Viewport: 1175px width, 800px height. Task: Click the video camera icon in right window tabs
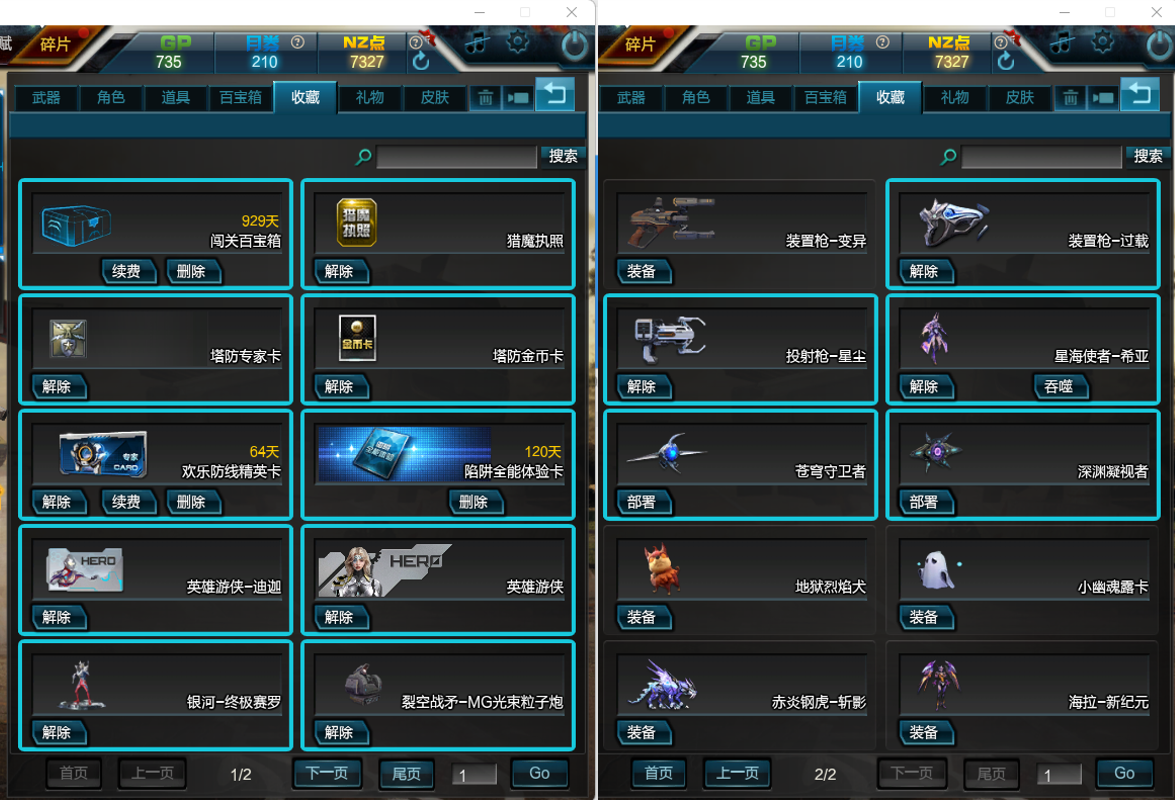[1103, 97]
